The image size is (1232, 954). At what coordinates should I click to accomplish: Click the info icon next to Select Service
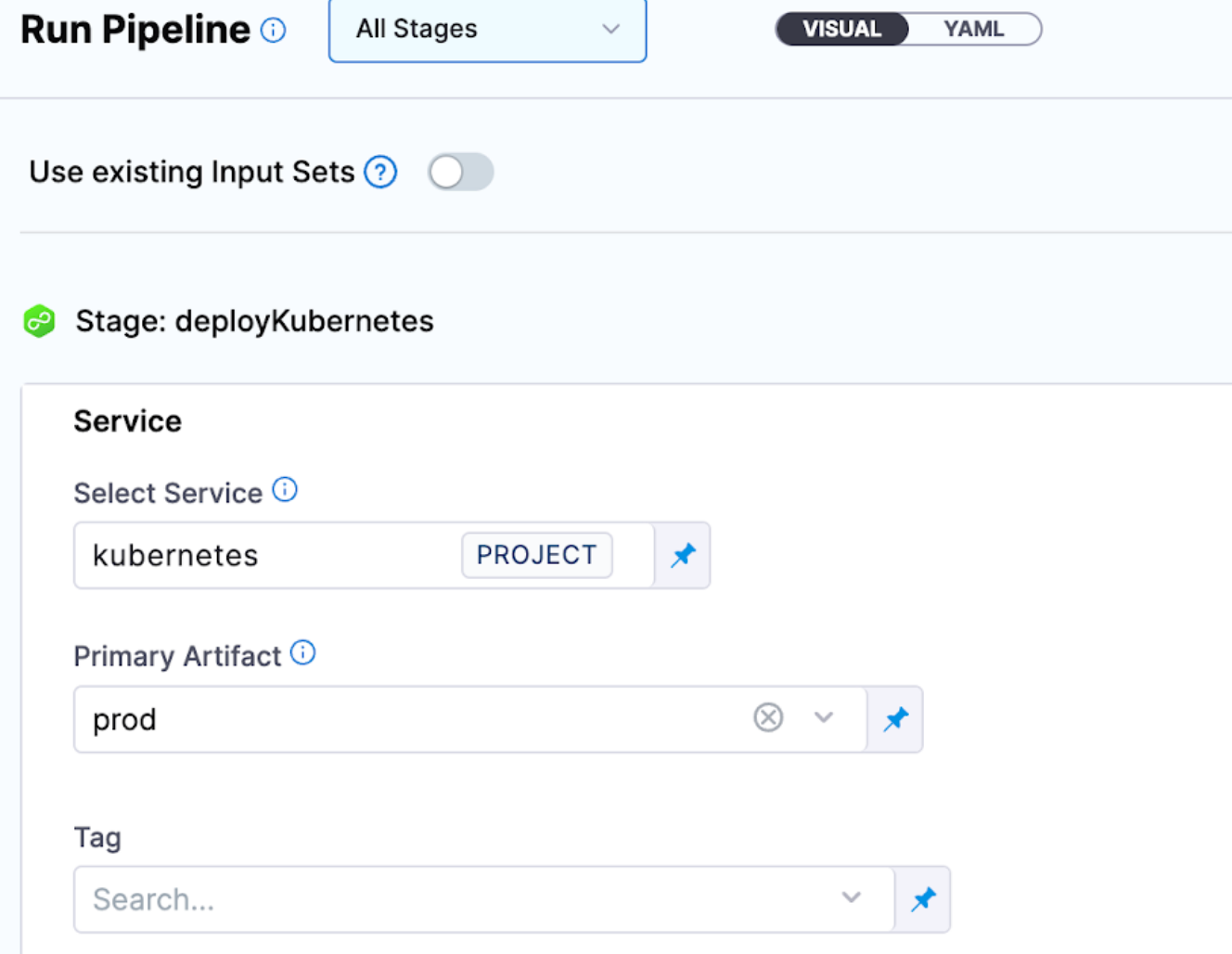(285, 489)
